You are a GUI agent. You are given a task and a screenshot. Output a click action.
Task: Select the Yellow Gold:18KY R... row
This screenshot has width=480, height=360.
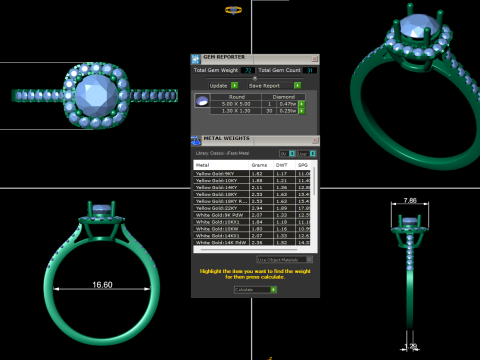pyautogui.click(x=252, y=201)
